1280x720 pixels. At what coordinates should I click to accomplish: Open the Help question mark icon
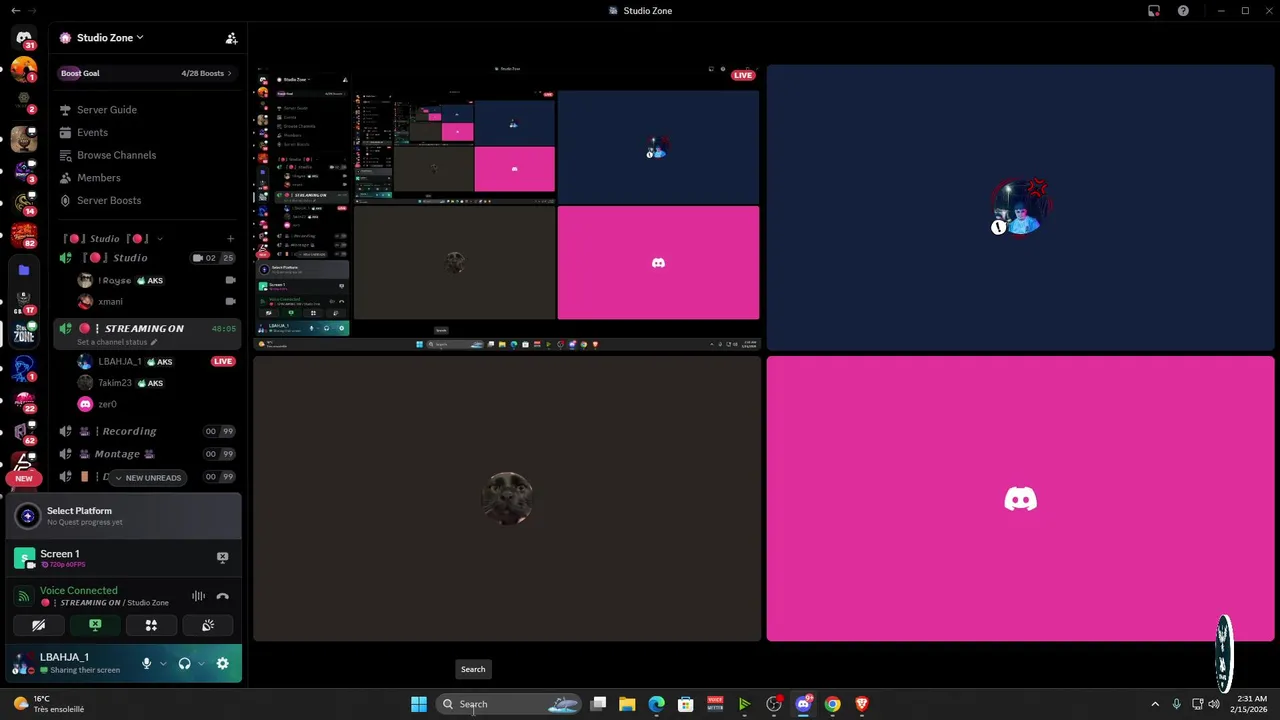pos(1183,10)
